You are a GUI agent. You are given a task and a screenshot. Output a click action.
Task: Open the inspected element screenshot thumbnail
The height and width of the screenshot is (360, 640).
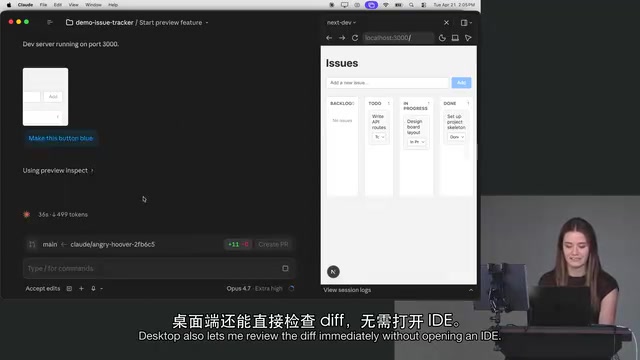click(x=45, y=97)
